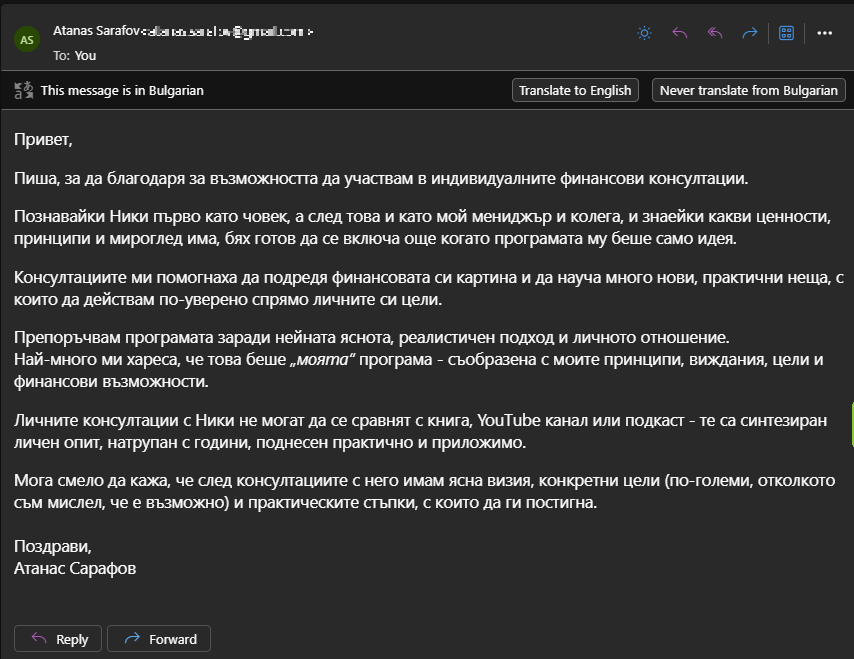The image size is (854, 659).
Task: Click the AS sender avatar
Action: pyautogui.click(x=27, y=40)
